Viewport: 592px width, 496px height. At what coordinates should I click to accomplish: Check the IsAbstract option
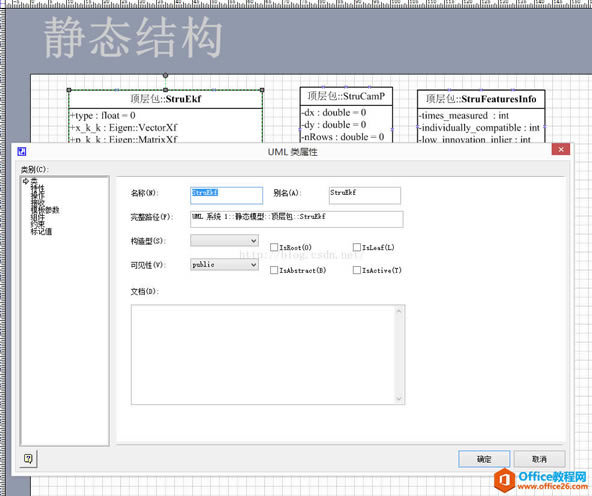pos(274,270)
